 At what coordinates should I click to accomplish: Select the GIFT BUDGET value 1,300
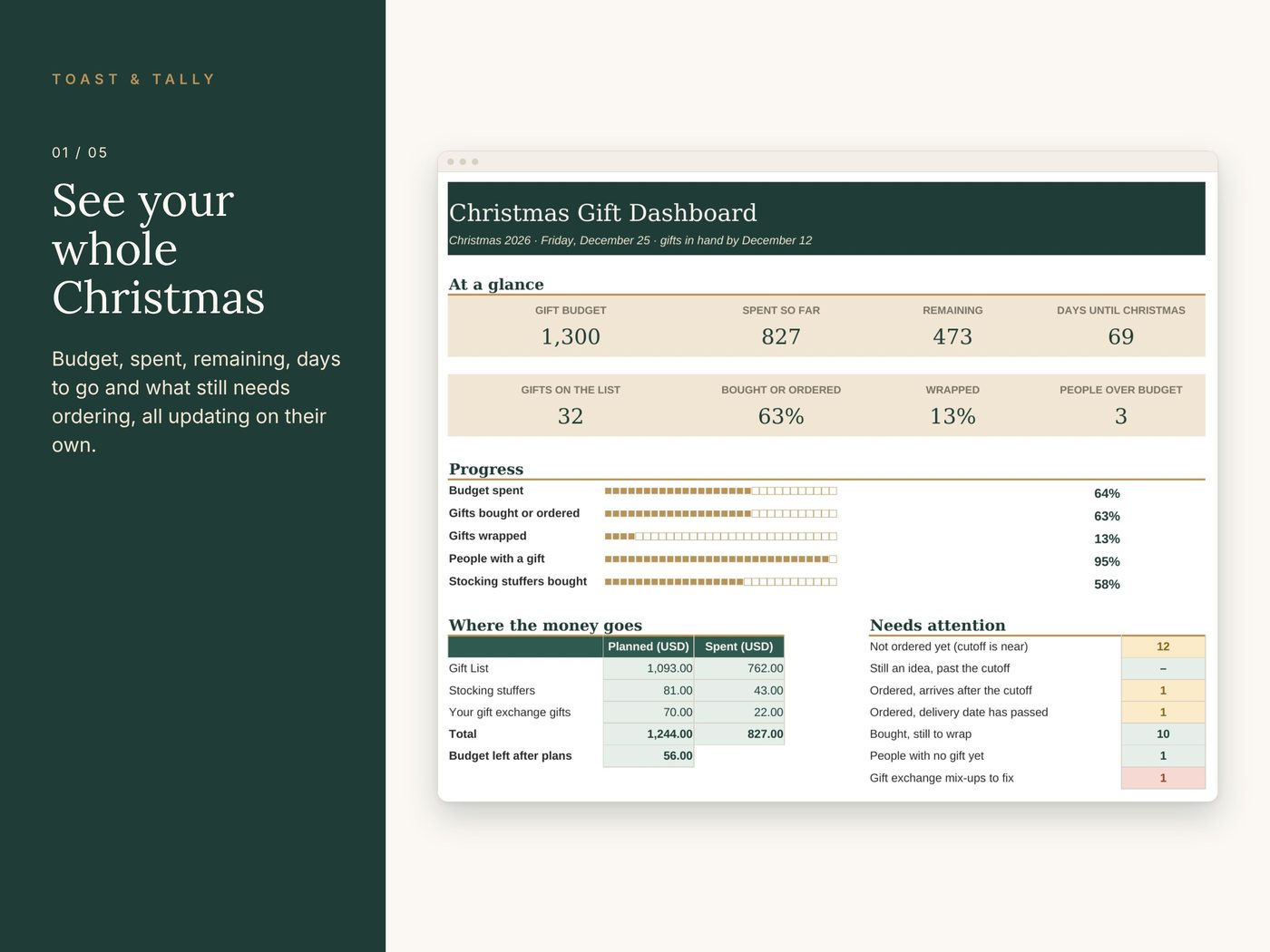pos(571,336)
